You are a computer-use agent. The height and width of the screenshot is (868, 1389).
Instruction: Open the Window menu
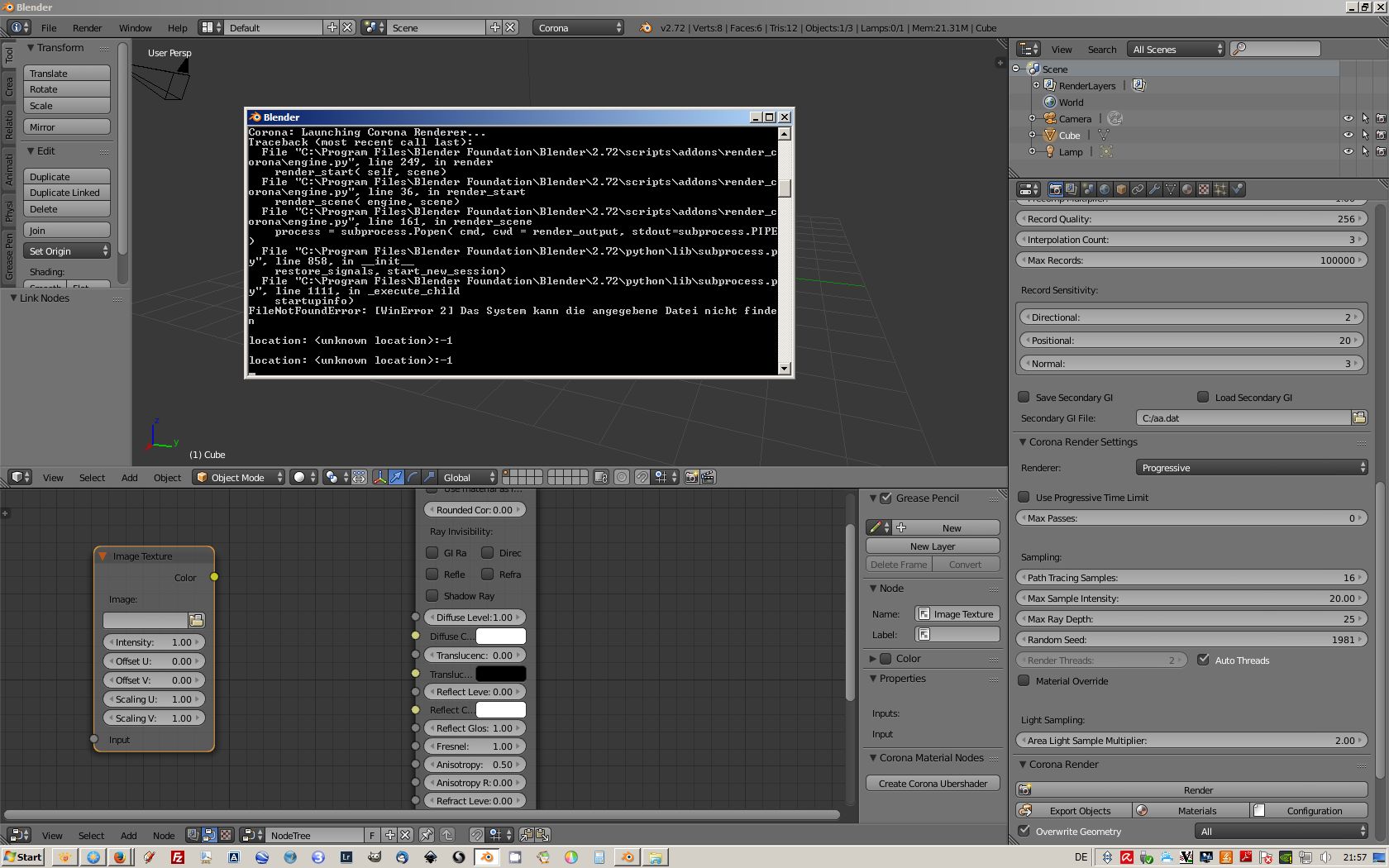(x=135, y=27)
